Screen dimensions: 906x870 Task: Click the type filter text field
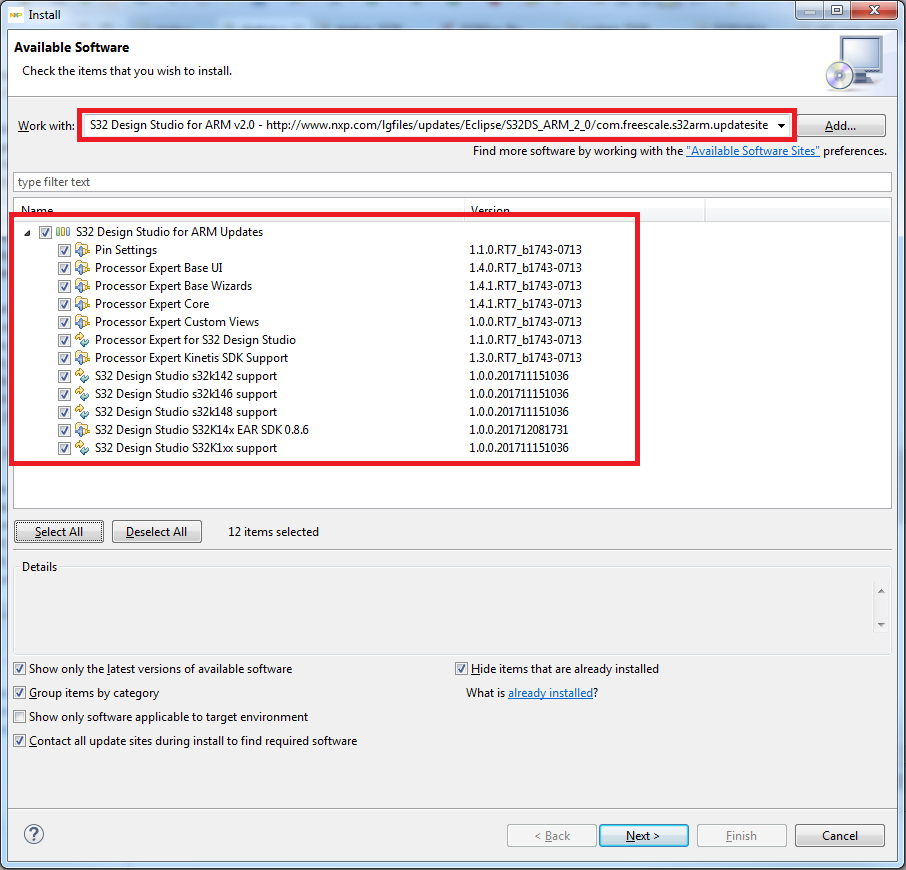452,182
